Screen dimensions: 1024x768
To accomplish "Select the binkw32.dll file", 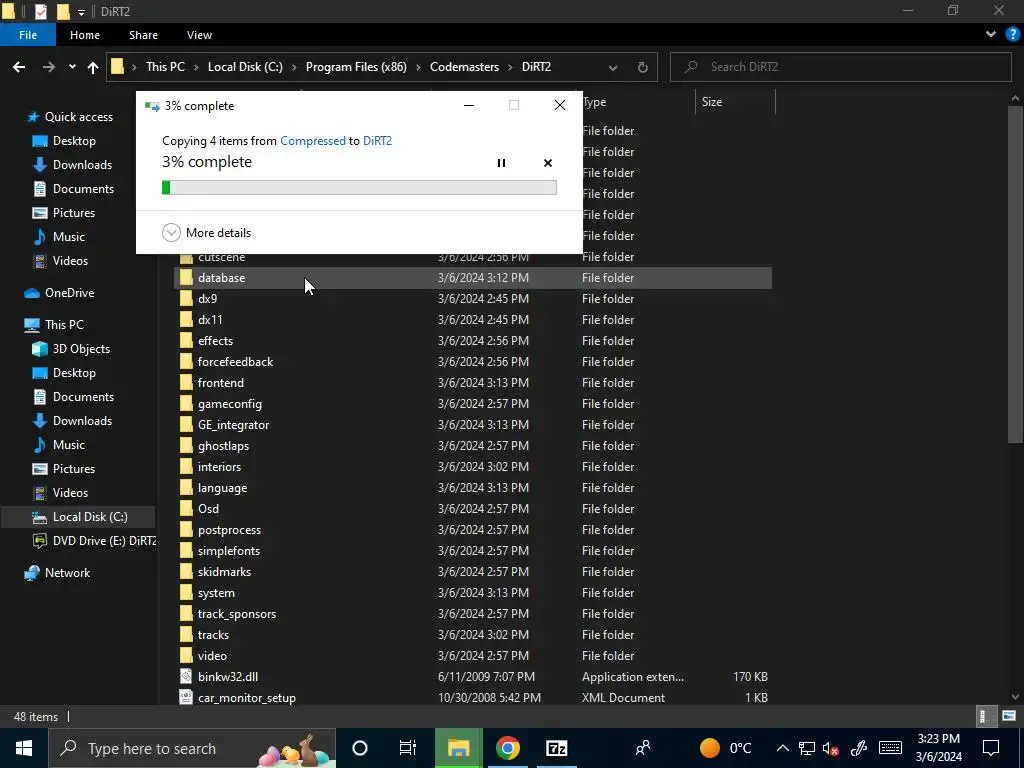I will [x=473, y=677].
